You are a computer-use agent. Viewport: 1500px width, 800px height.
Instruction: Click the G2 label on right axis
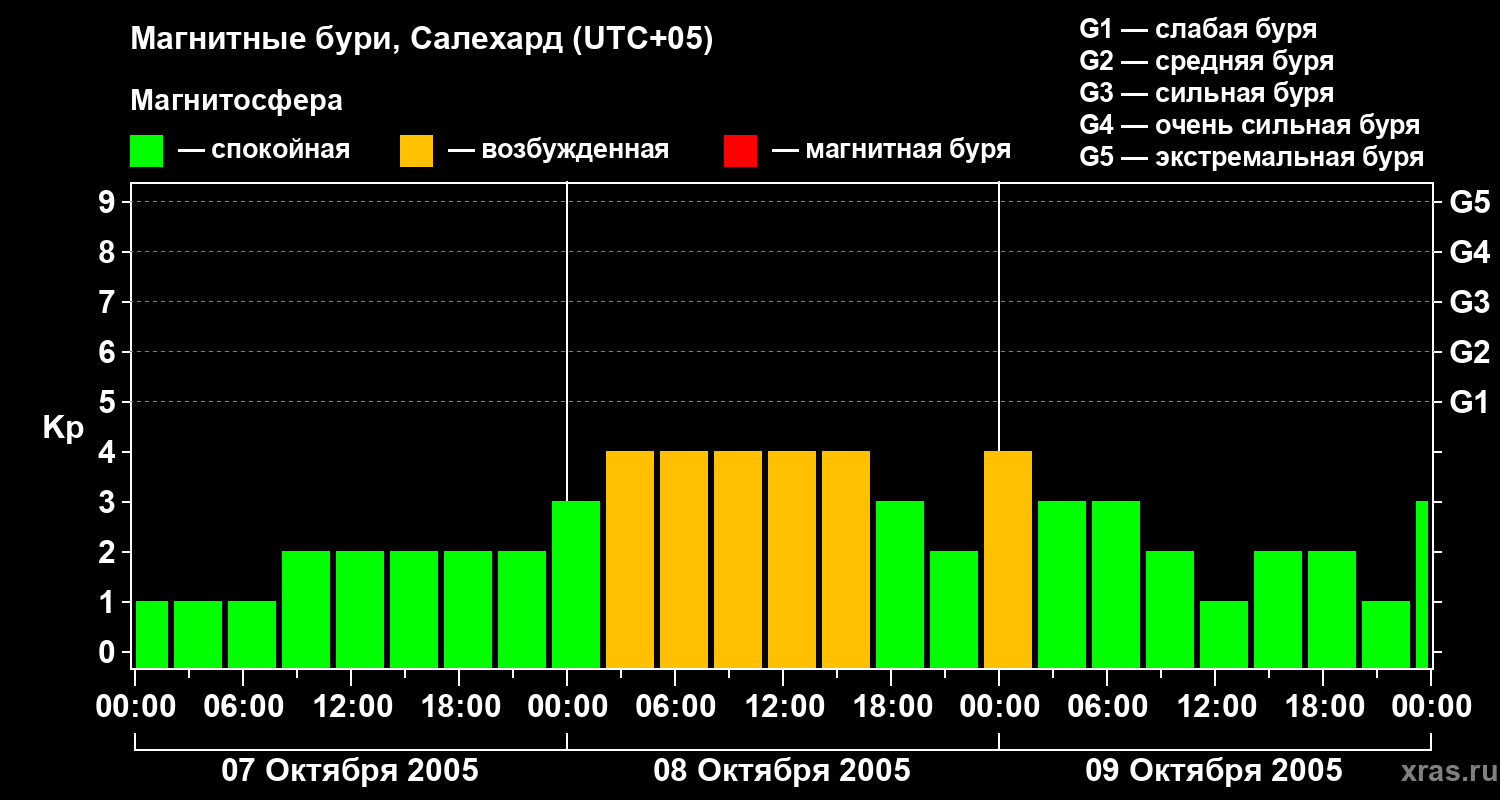pos(1470,352)
